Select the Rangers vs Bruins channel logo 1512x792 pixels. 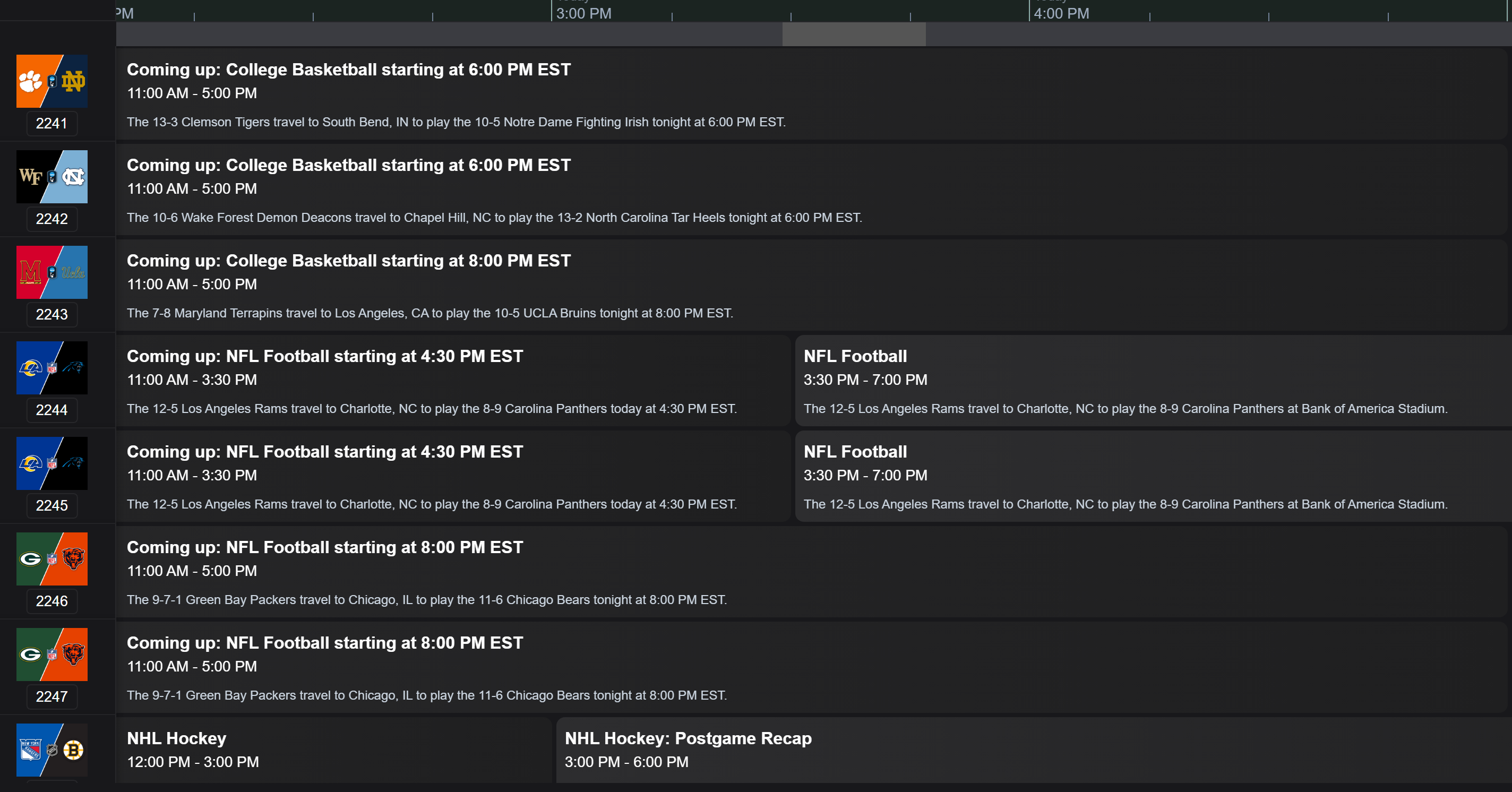pos(51,750)
